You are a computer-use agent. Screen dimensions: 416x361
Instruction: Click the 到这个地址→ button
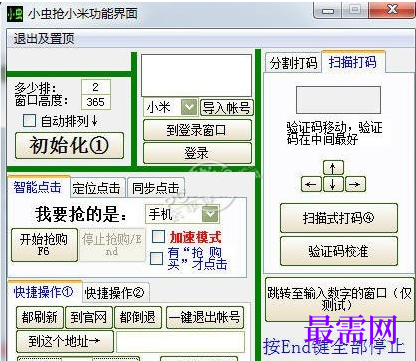coord(65,341)
